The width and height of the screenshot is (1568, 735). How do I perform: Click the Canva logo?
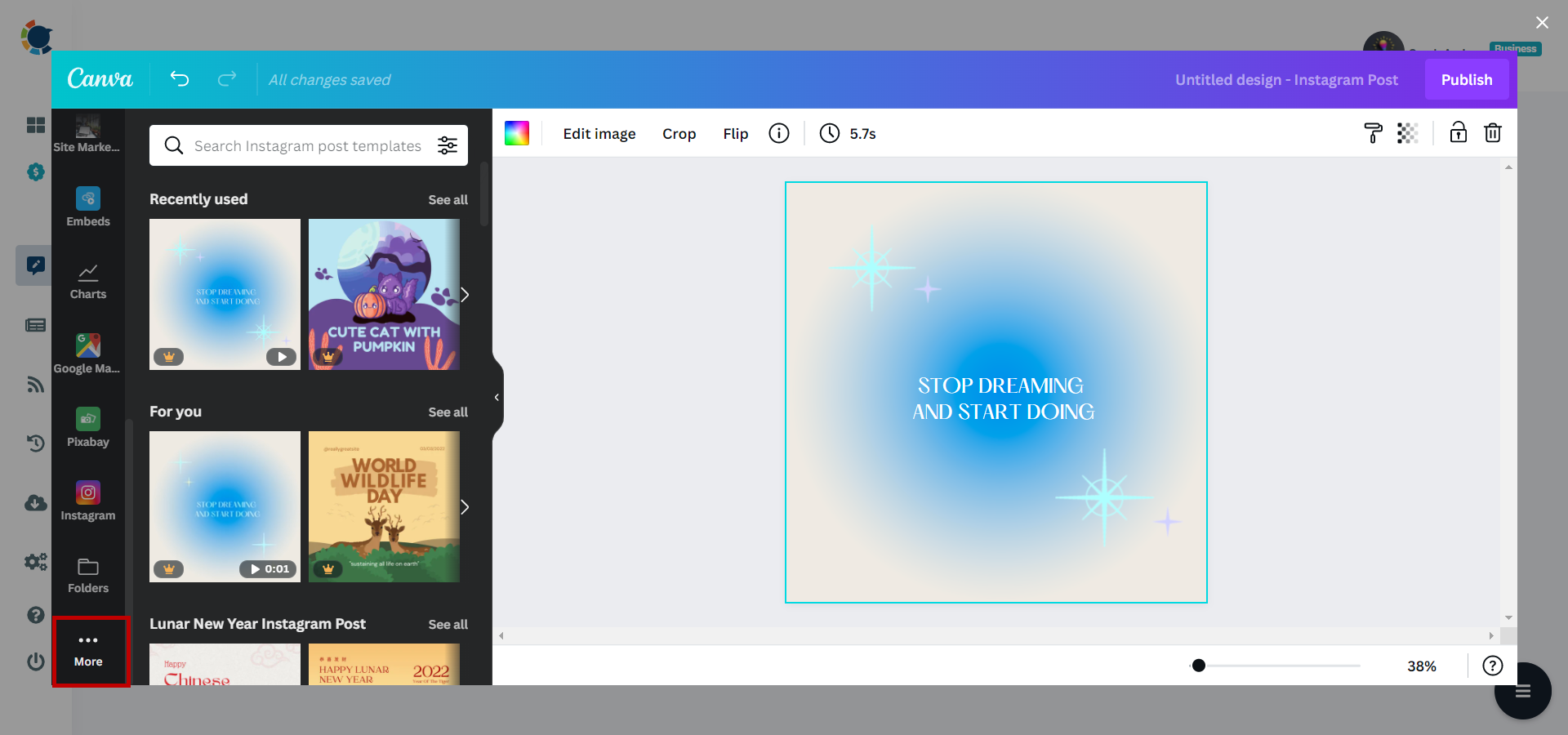pos(100,78)
